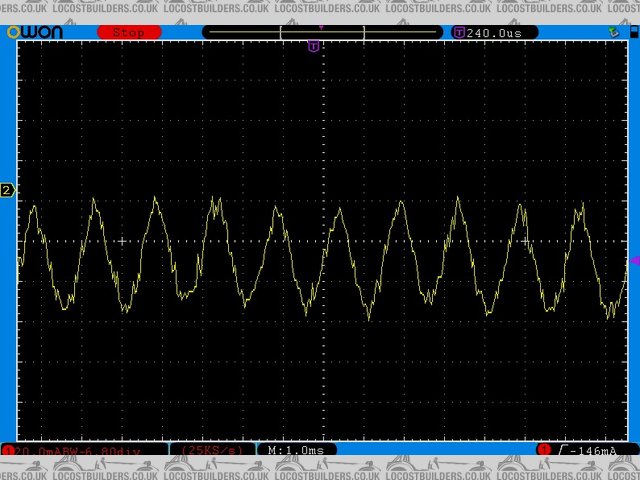Click the waveform memory position bar
Viewport: 640px width, 480px height.
click(321, 32)
